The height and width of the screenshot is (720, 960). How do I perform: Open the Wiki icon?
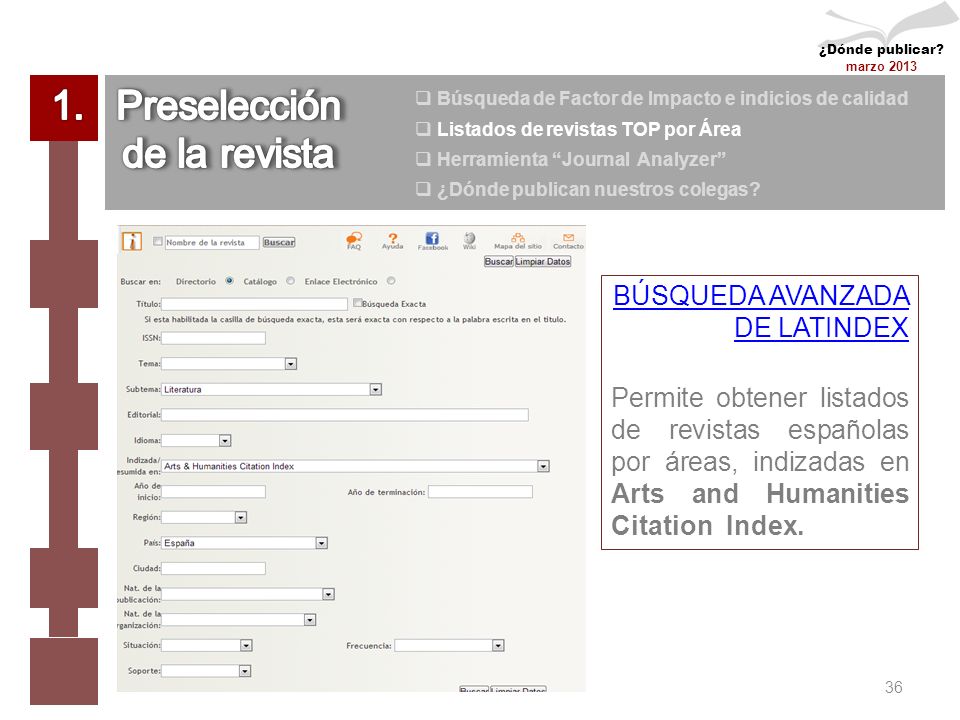[469, 241]
